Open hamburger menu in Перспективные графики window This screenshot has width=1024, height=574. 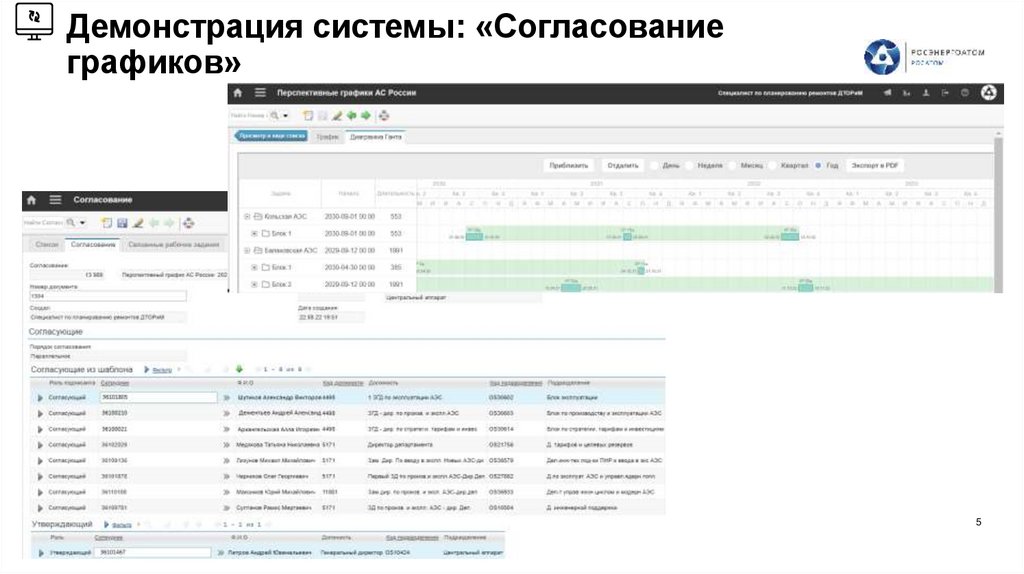[260, 93]
